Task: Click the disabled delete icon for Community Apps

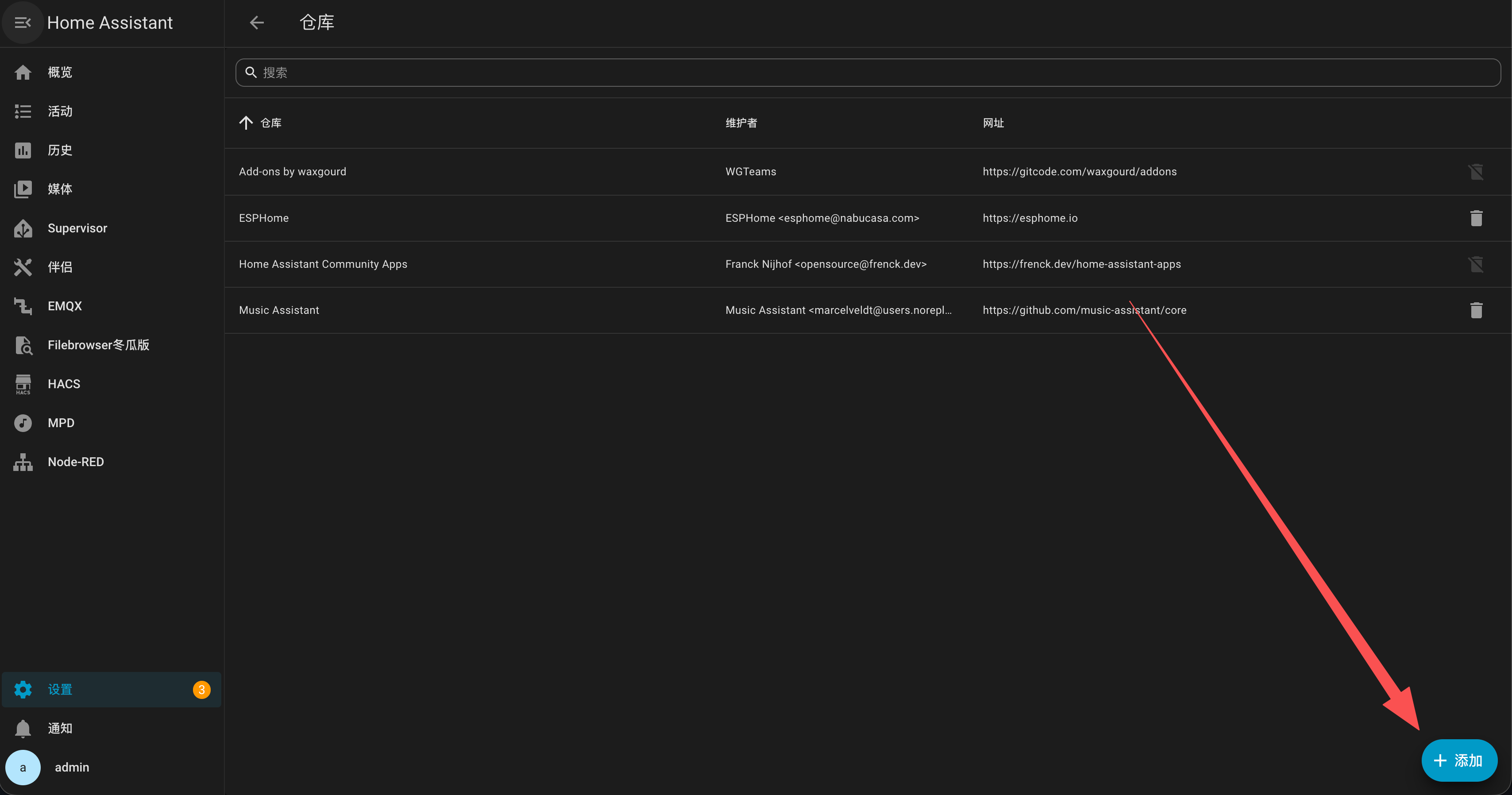Action: click(1476, 264)
